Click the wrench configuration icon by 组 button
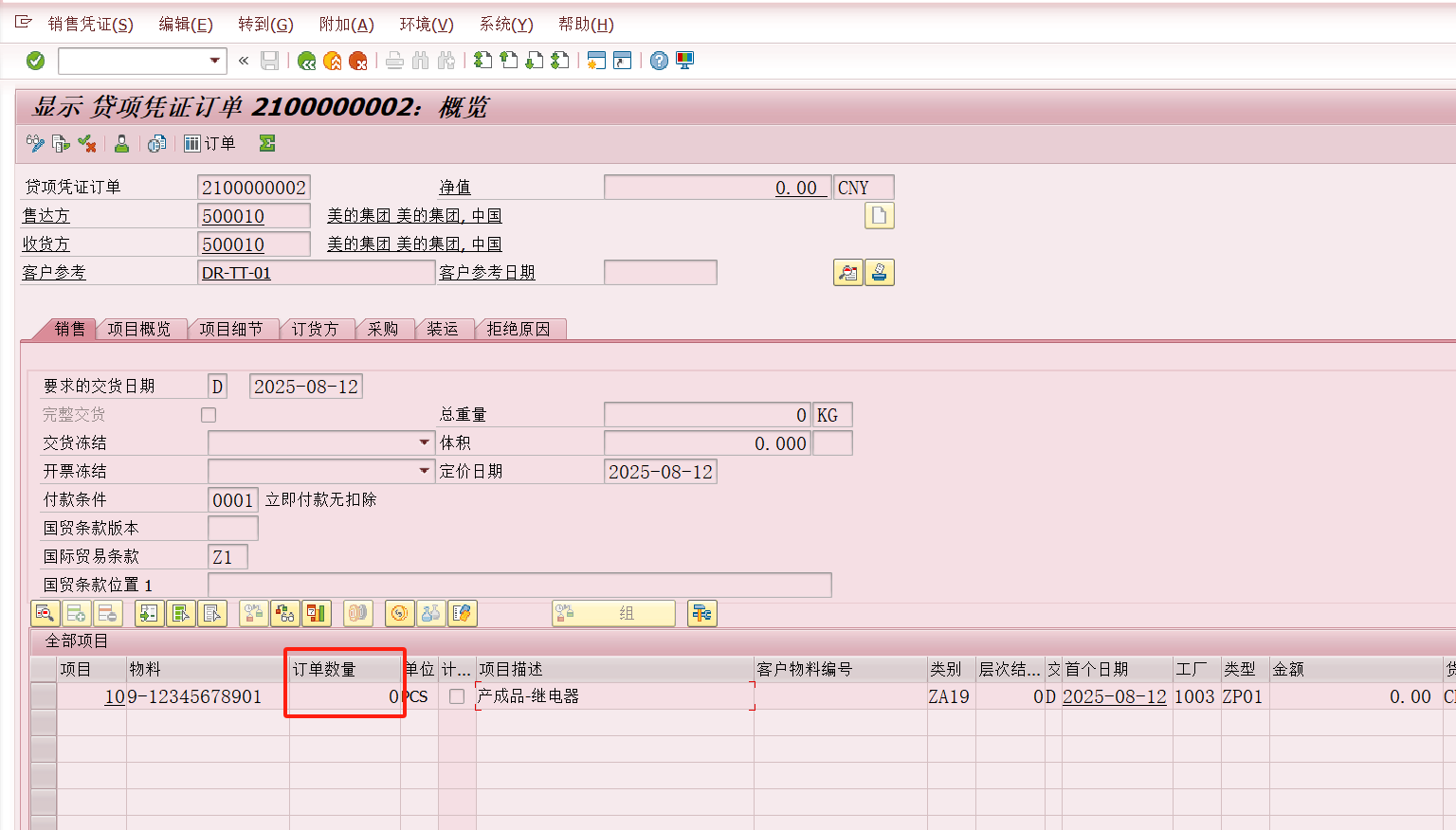Image resolution: width=1456 pixels, height=830 pixels. (702, 613)
